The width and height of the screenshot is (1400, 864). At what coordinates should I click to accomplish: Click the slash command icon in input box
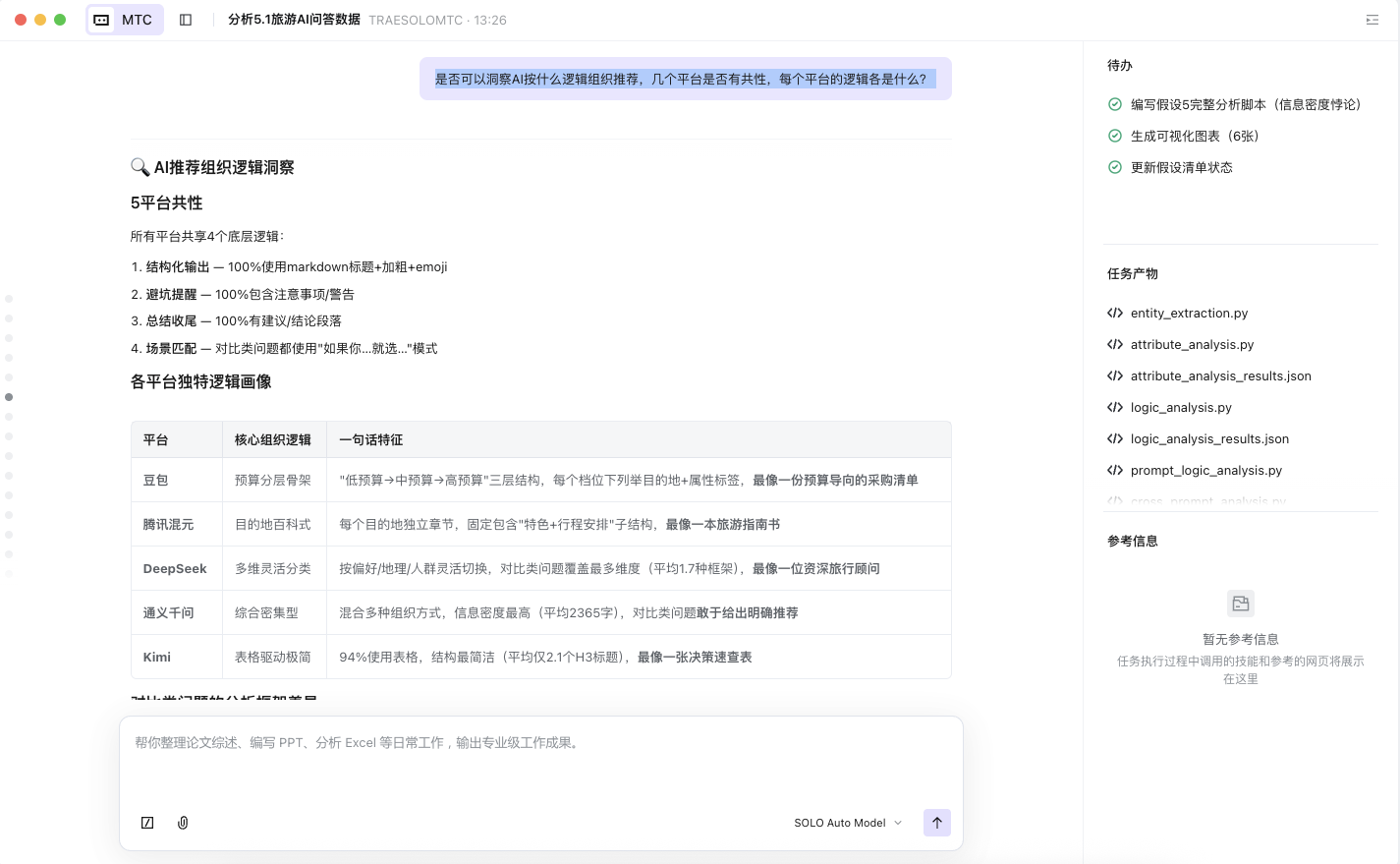coord(147,823)
